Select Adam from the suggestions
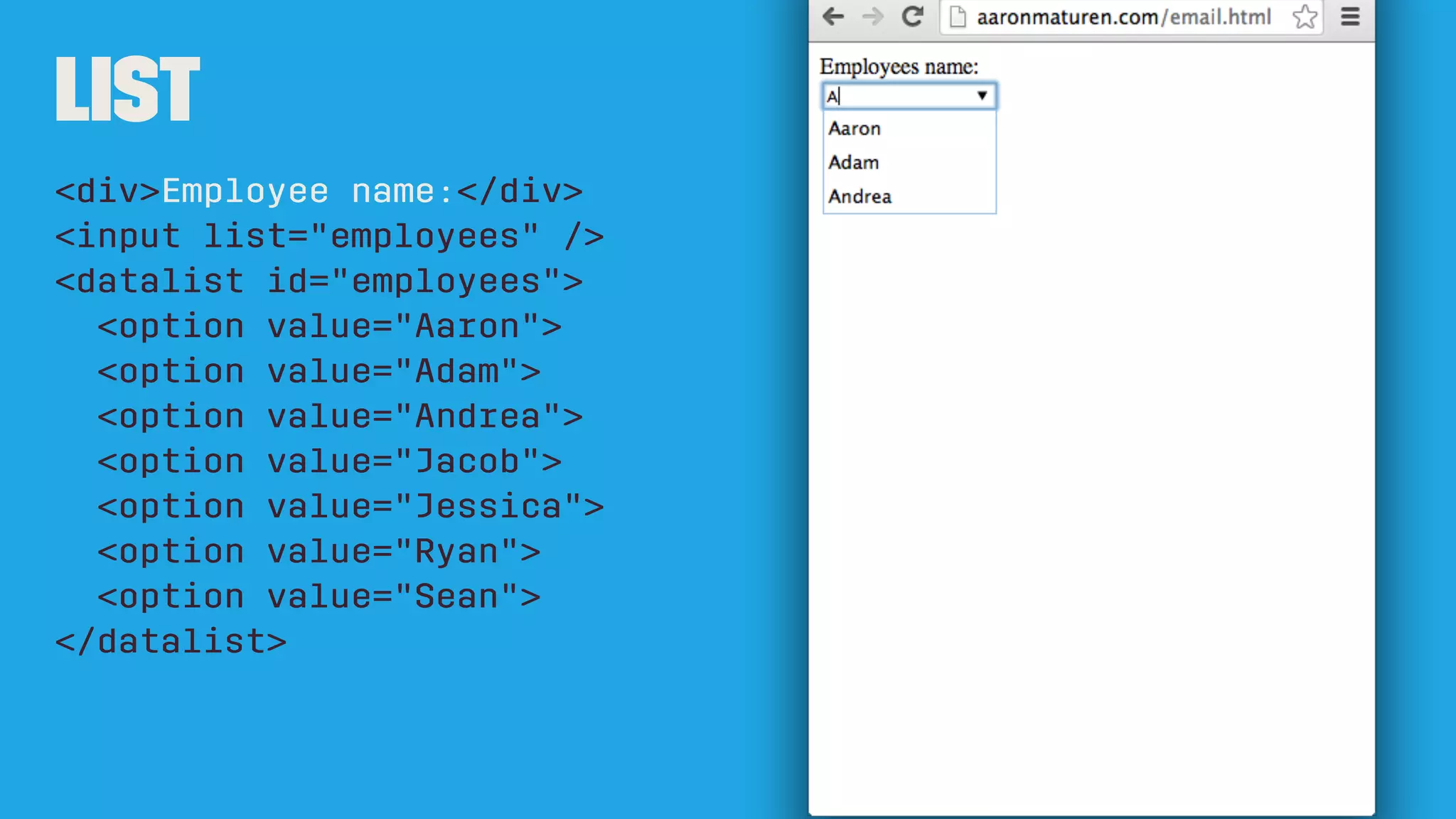1456x819 pixels. (909, 163)
